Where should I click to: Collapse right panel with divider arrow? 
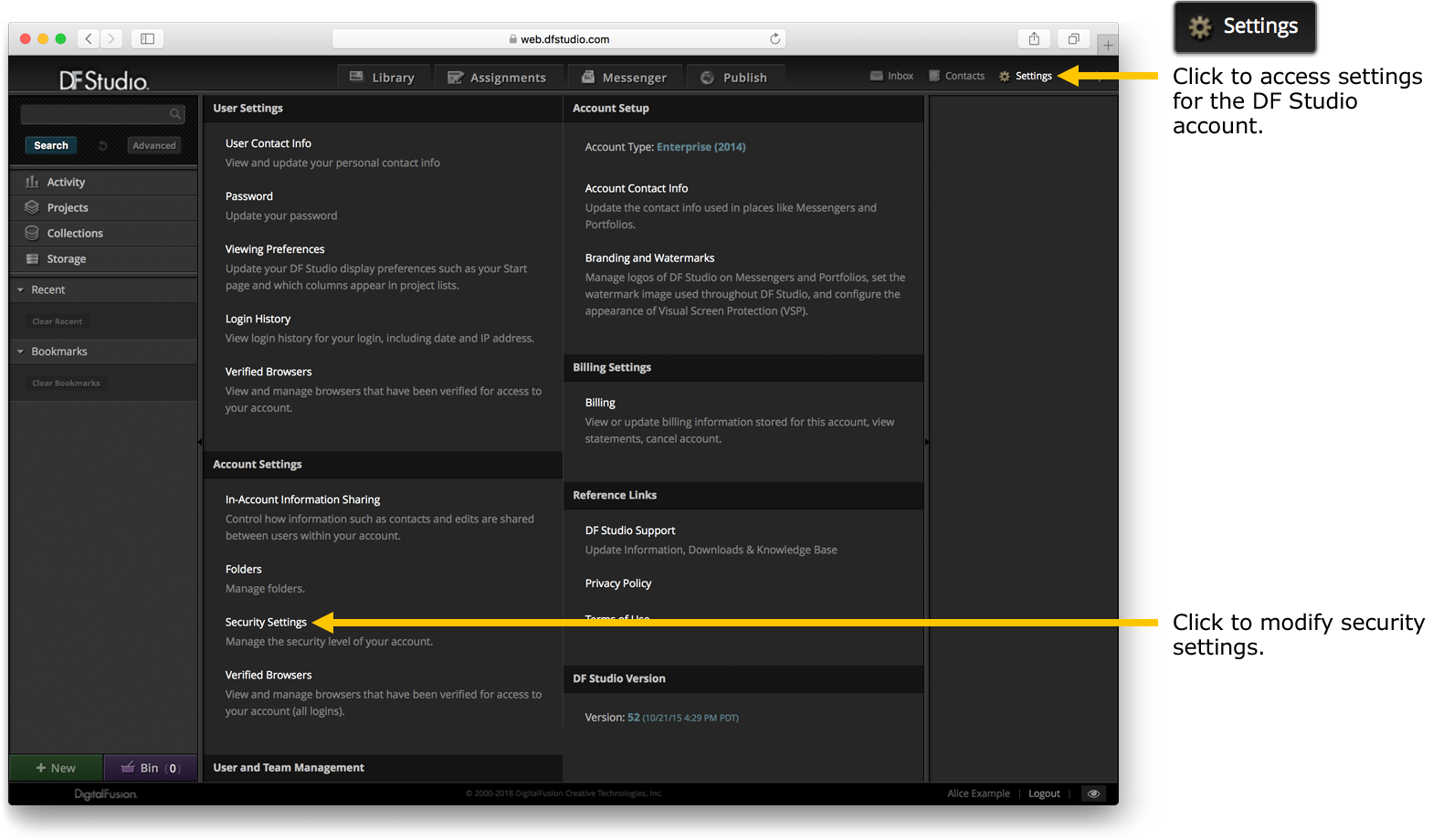click(x=926, y=442)
